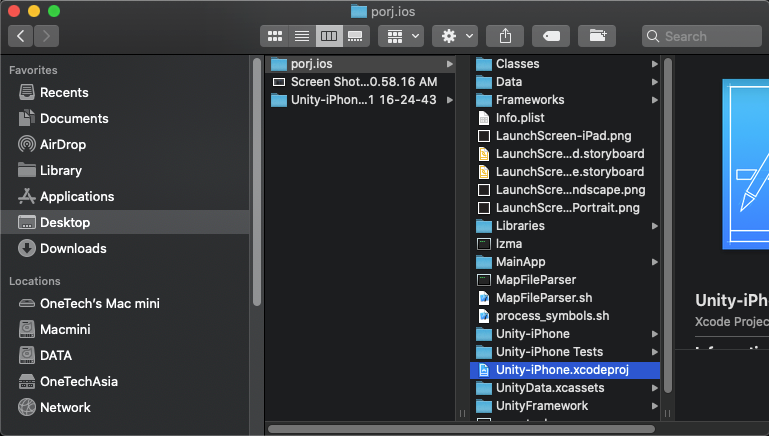Image resolution: width=769 pixels, height=436 pixels.
Task: Select the porj.ios folder in first column
Action: point(360,64)
